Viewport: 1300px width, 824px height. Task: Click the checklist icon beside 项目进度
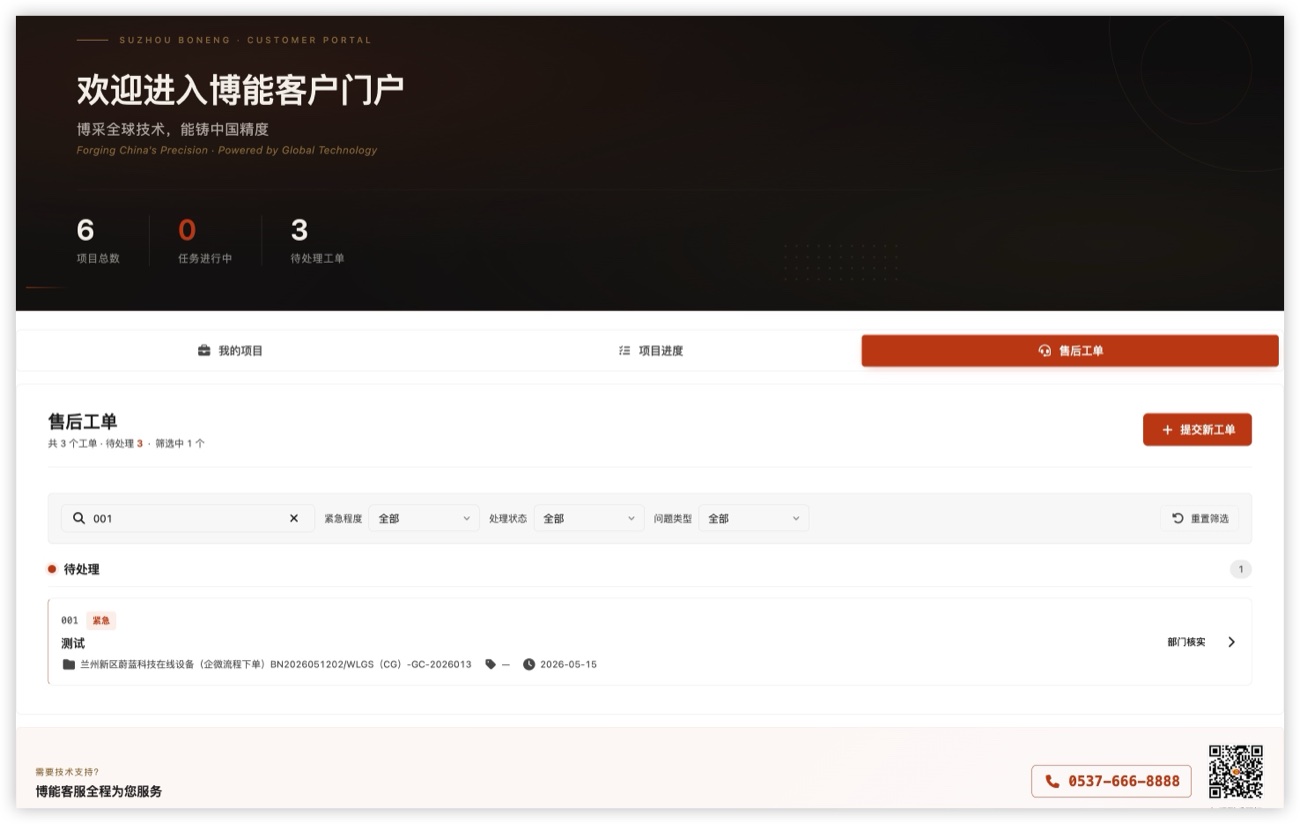(x=625, y=351)
